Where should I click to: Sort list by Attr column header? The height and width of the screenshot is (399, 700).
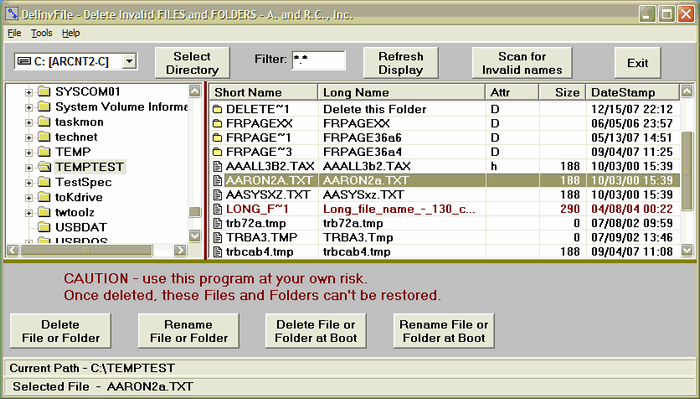tap(512, 92)
